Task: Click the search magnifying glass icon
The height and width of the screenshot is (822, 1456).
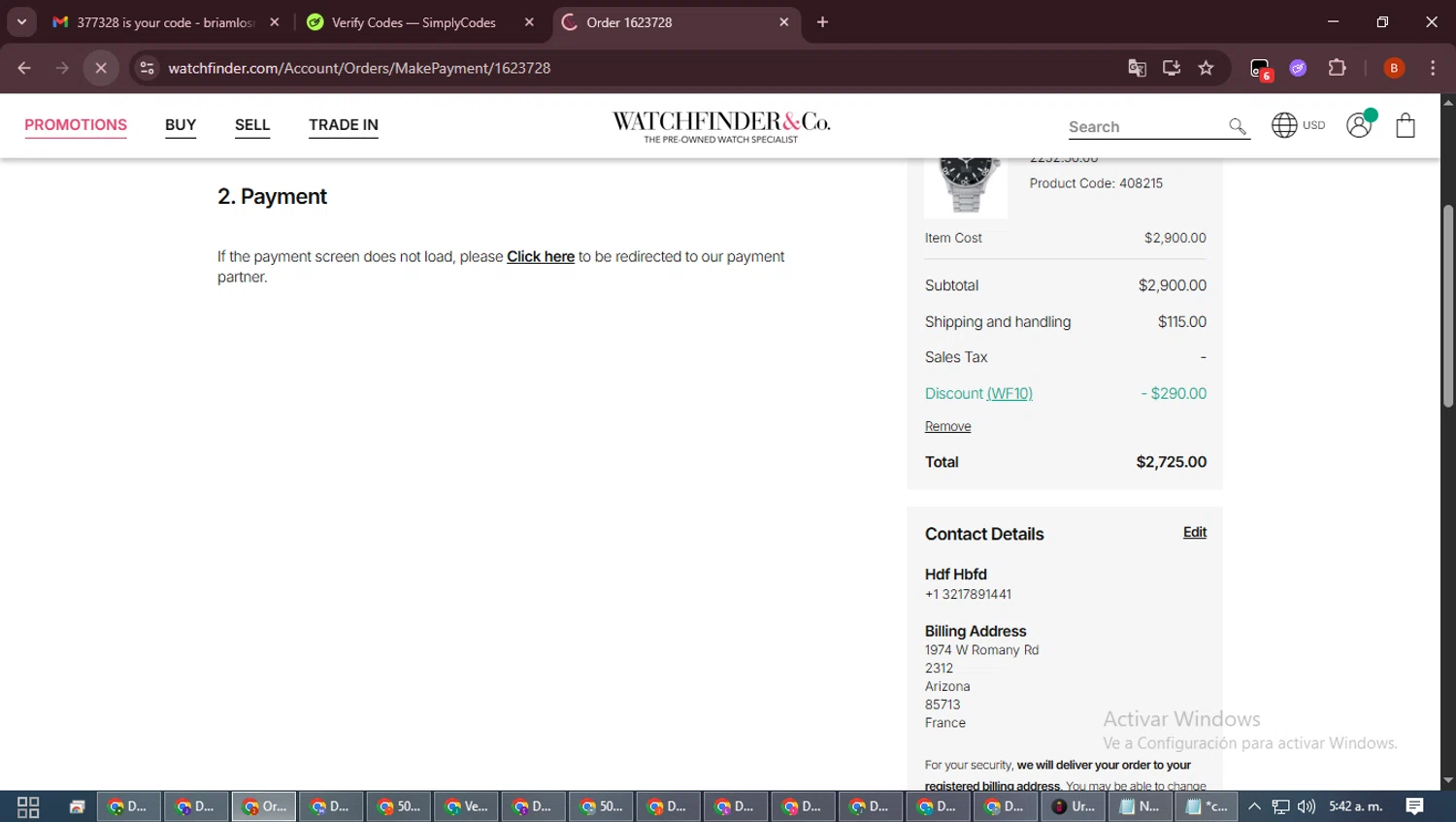Action: tap(1237, 126)
